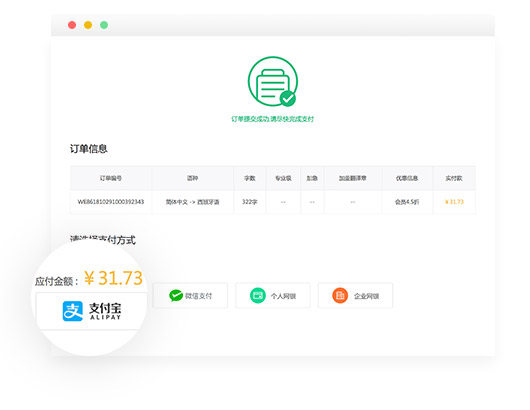Viewport: 530px width, 410px height.
Task: Click the orange ¥31.73 table amount
Action: point(454,202)
